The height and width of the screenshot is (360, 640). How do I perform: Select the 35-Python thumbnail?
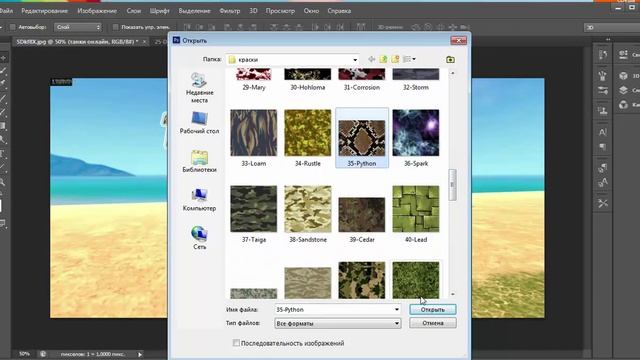362,138
